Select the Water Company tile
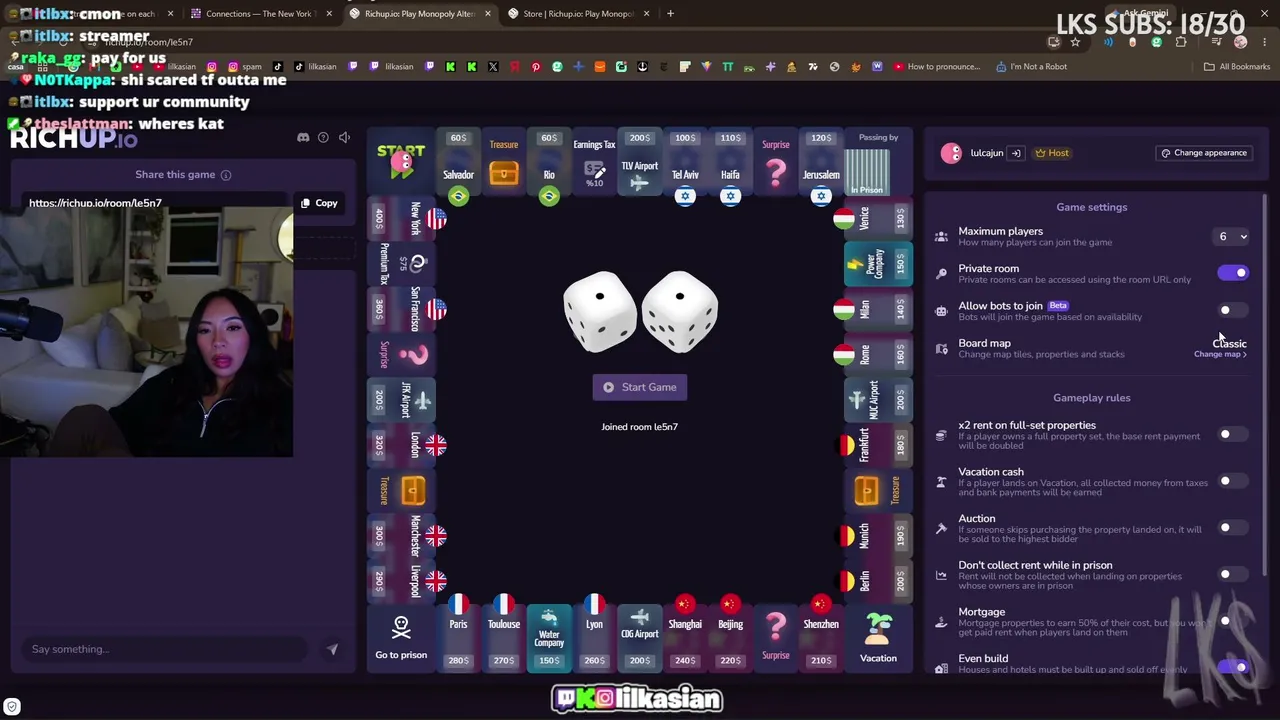The height and width of the screenshot is (720, 1280). 549,637
